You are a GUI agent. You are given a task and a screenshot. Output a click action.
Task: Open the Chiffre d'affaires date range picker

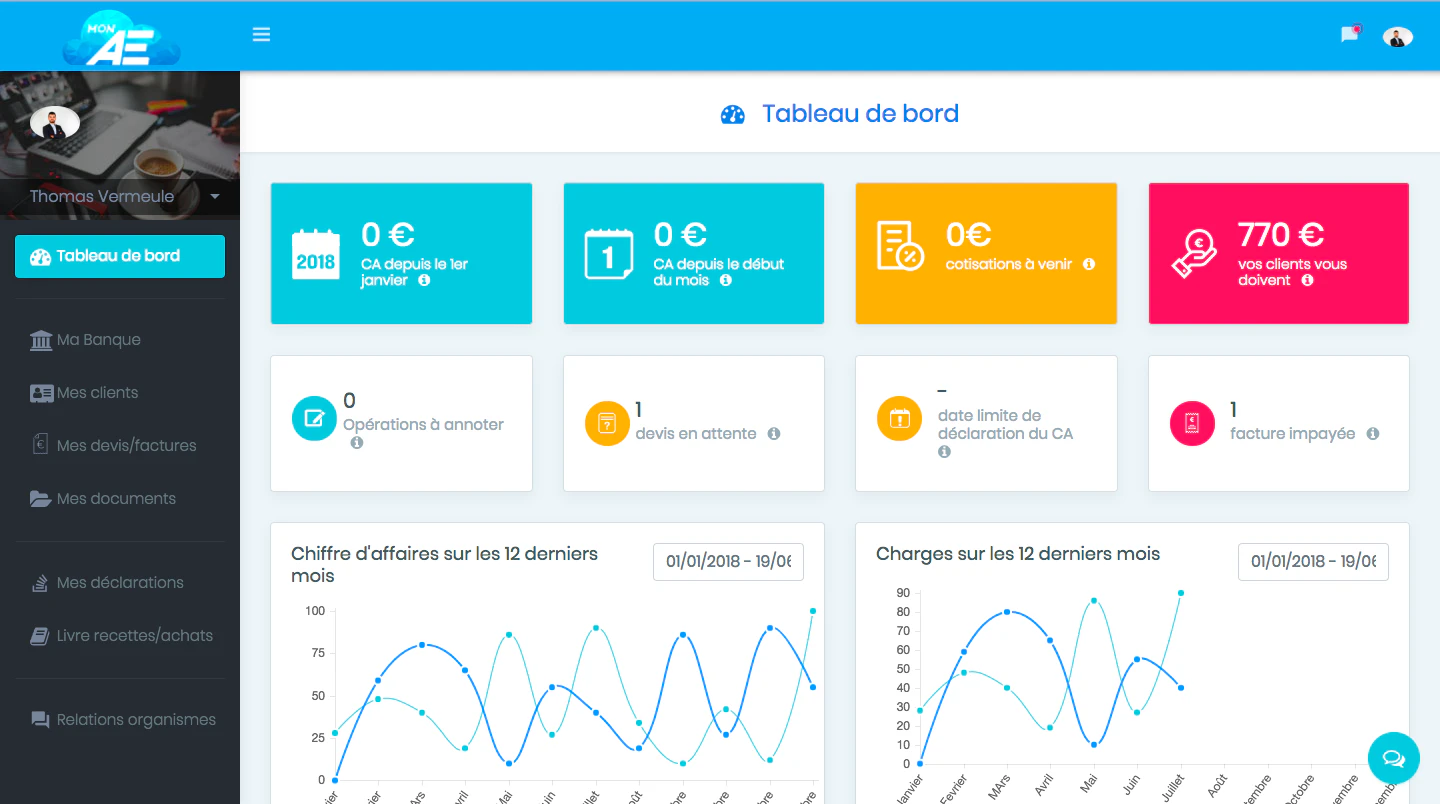coord(728,561)
